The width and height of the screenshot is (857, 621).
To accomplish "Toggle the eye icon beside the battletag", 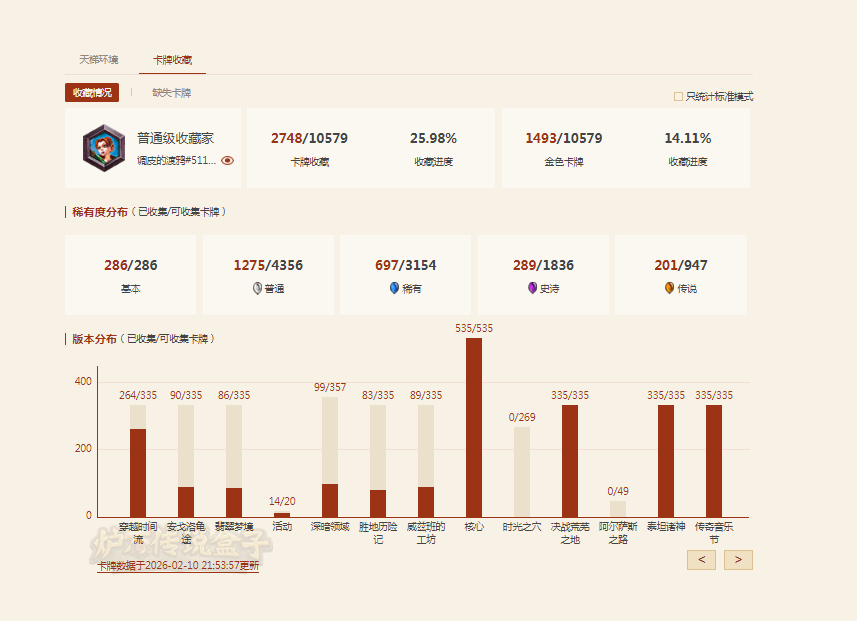I will coord(228,160).
